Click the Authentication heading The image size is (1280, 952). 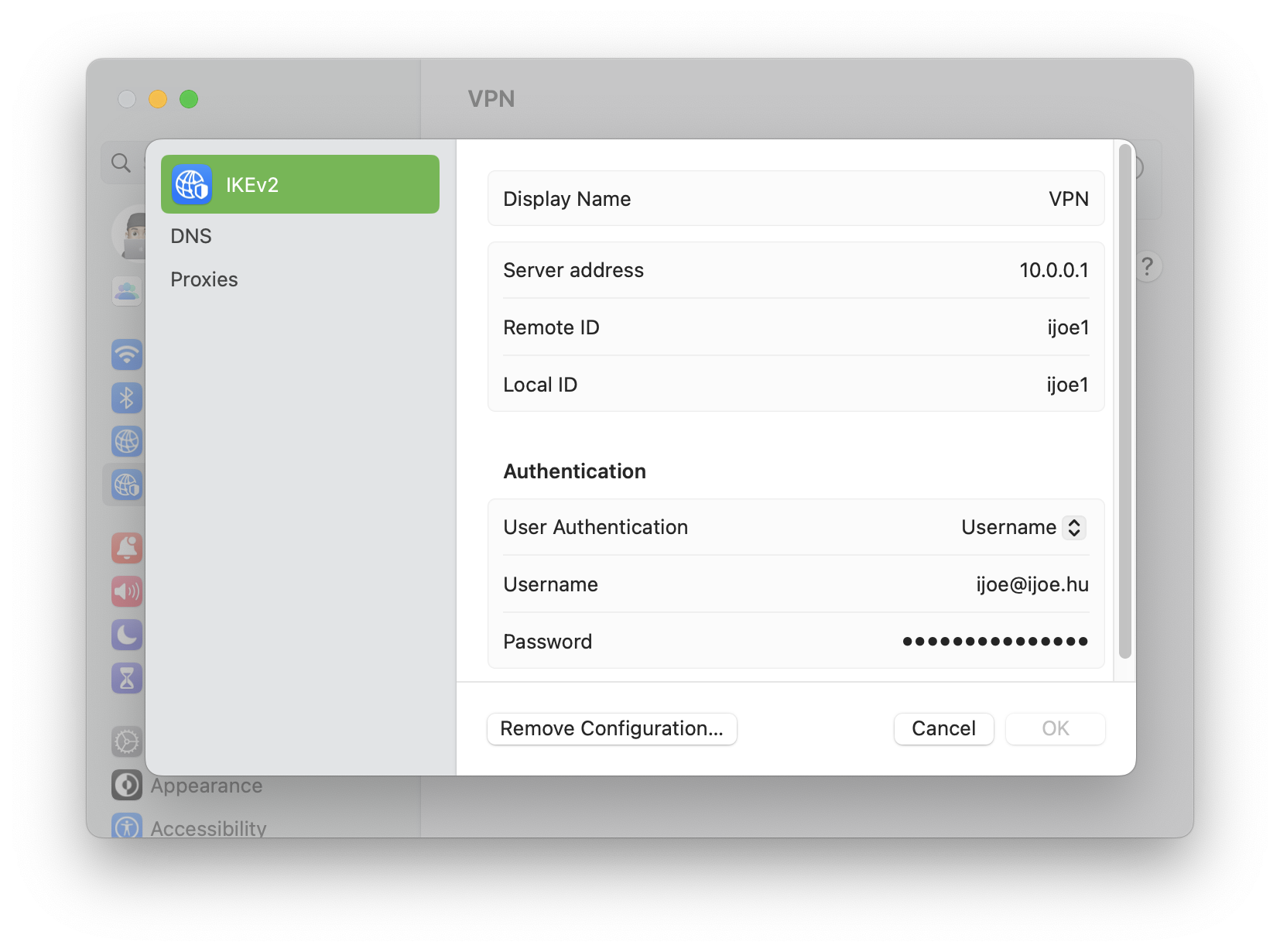[574, 471]
